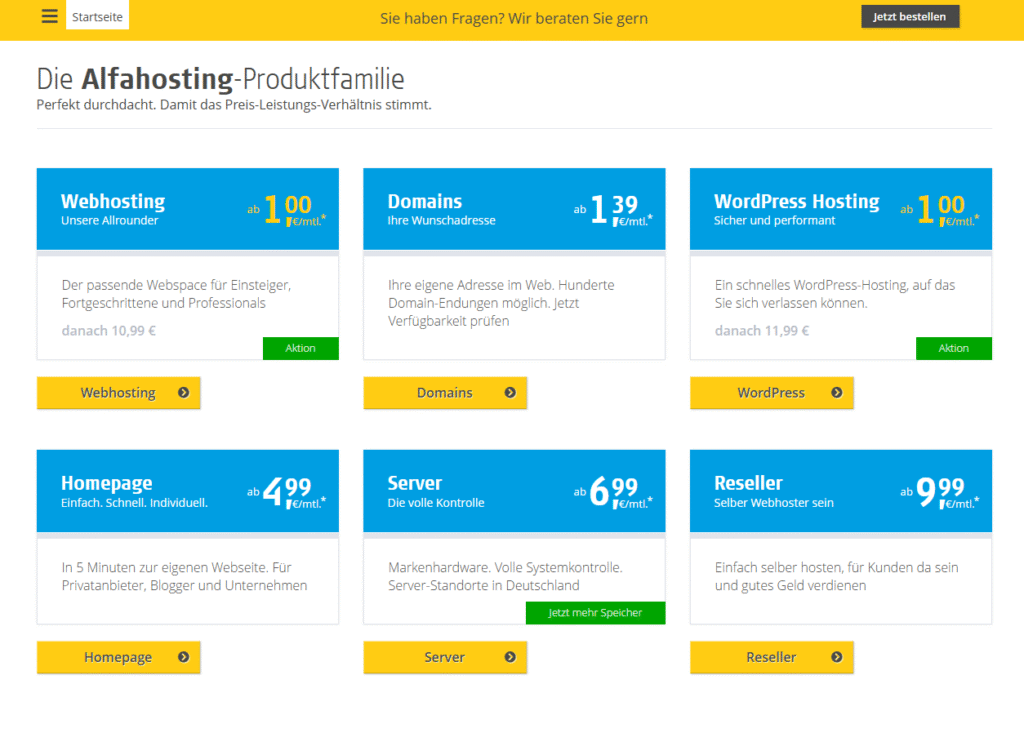Click 'Die Alfahosting-Produktfamilie' heading
Screen dimensions: 1024x742
220,79
